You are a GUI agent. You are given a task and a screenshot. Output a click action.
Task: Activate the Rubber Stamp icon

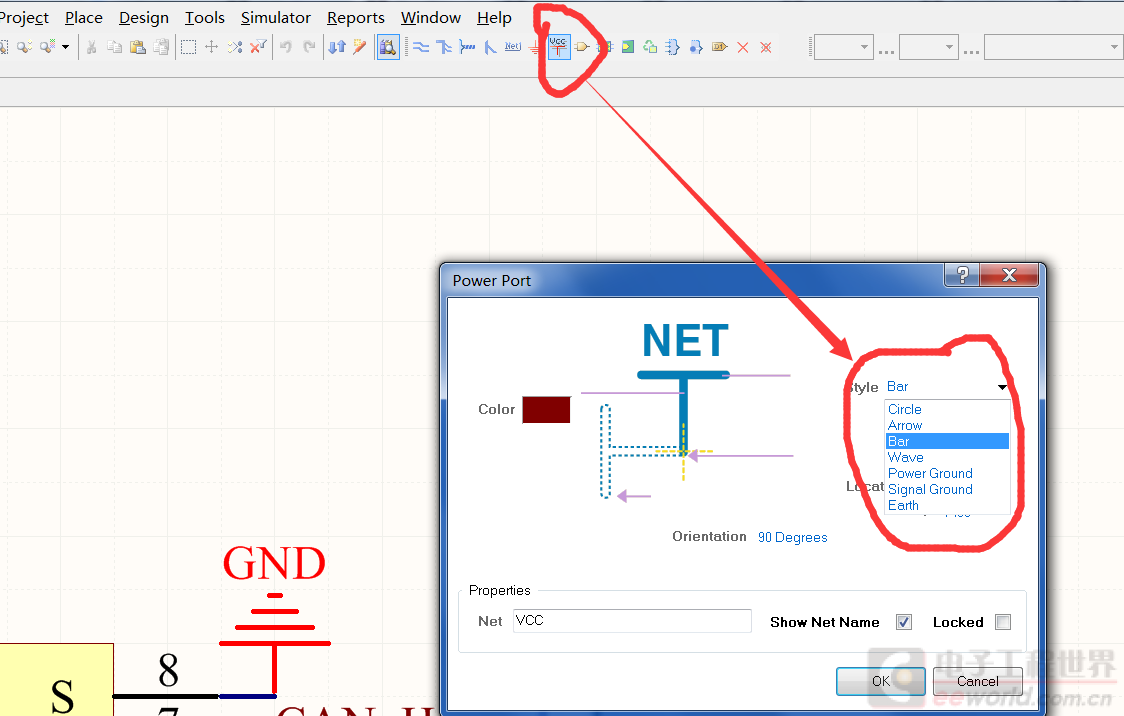(161, 47)
